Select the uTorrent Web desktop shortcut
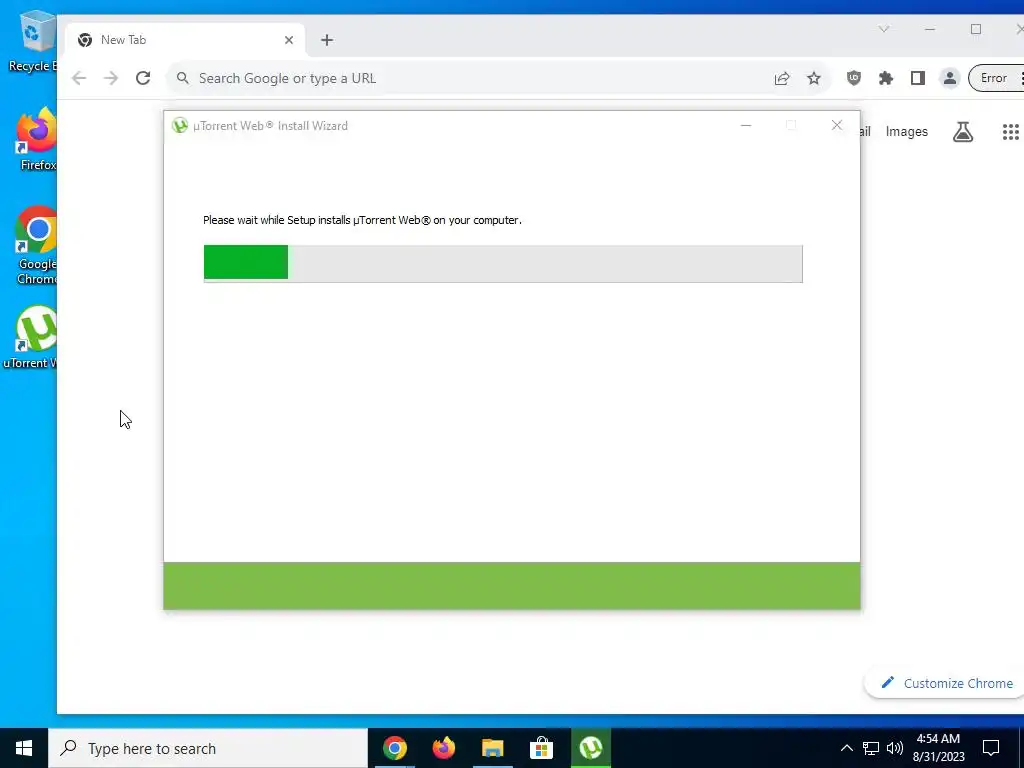 coord(31,338)
